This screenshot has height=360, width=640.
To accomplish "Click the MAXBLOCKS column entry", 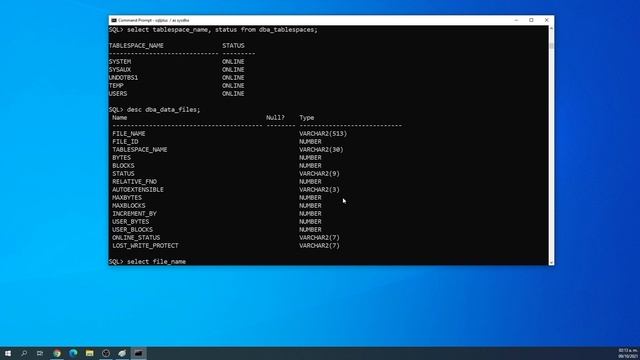I will [x=129, y=206].
